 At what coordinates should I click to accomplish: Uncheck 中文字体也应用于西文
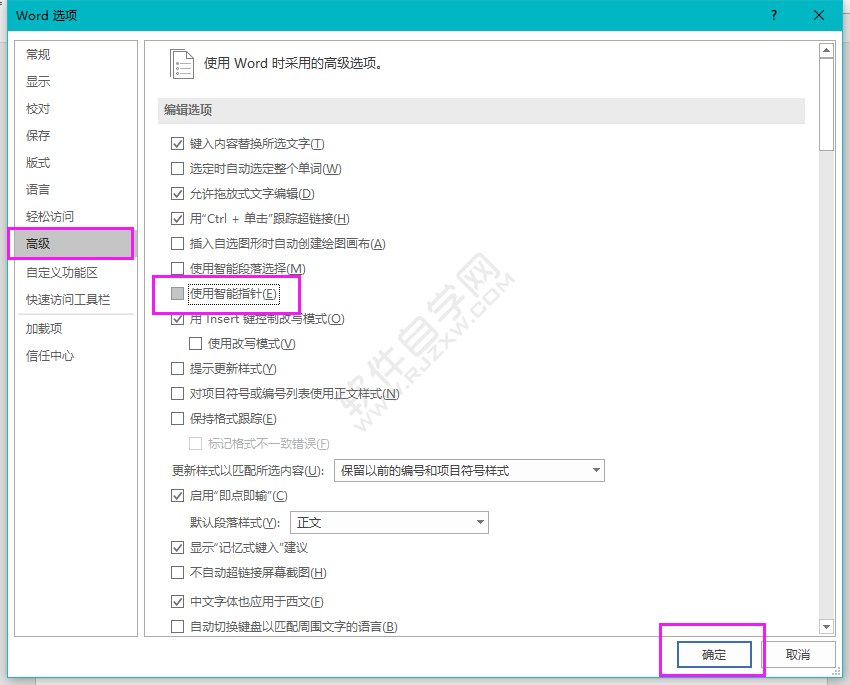(177, 601)
